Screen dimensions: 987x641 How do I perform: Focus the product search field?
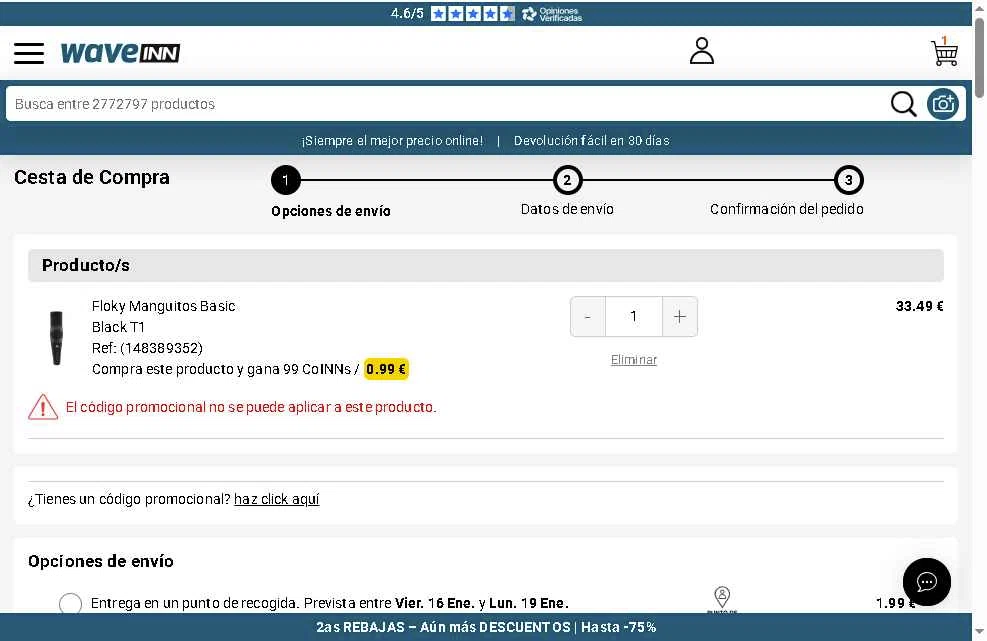447,104
